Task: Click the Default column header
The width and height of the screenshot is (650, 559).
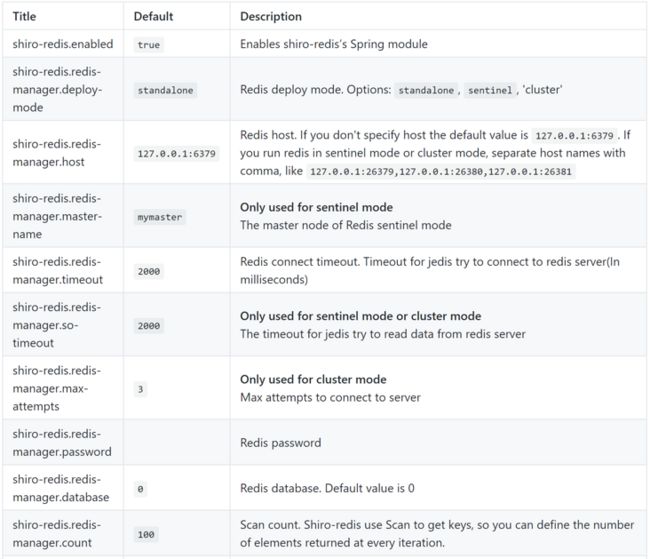Action: [153, 17]
